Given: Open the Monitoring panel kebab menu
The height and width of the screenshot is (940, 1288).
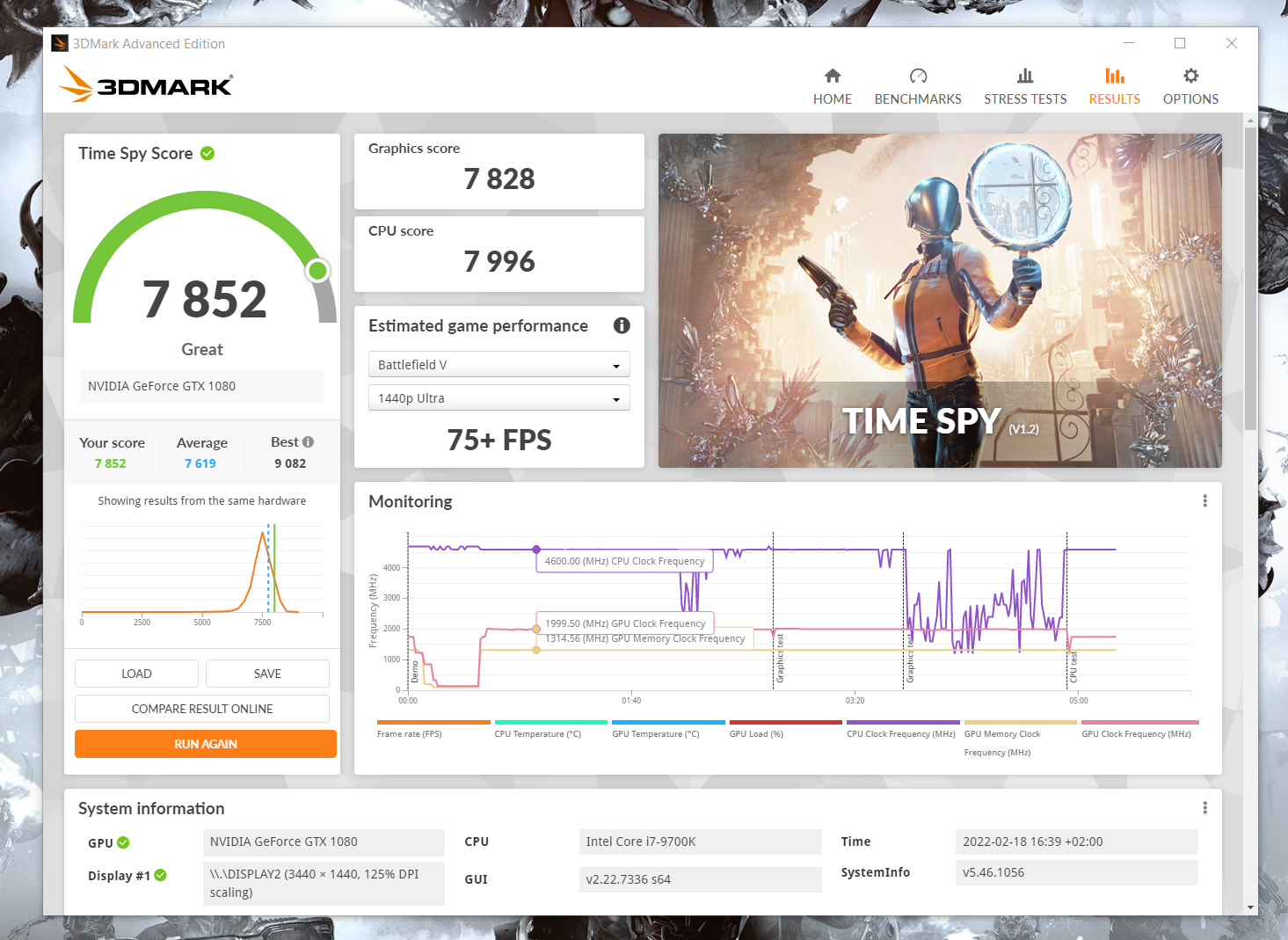Looking at the screenshot, I should 1204,500.
